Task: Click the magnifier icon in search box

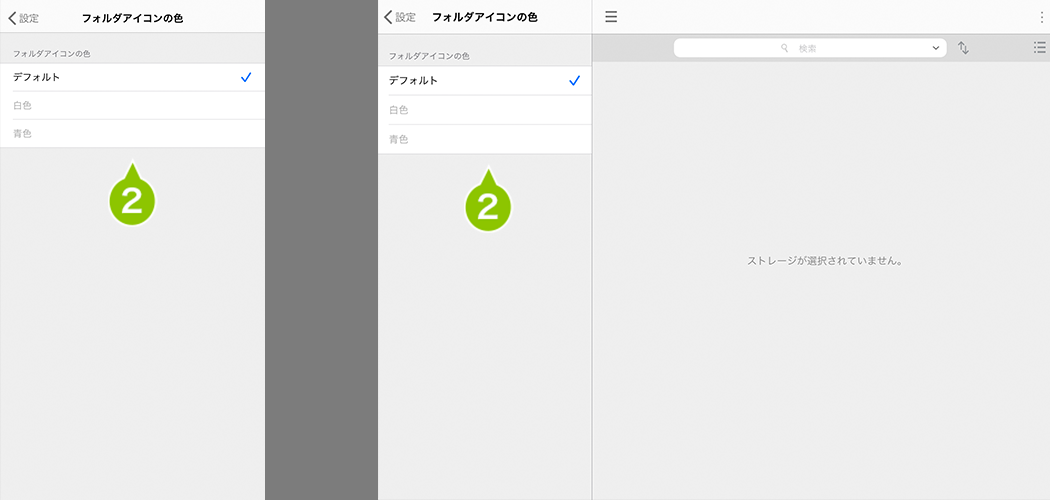Action: coord(785,48)
